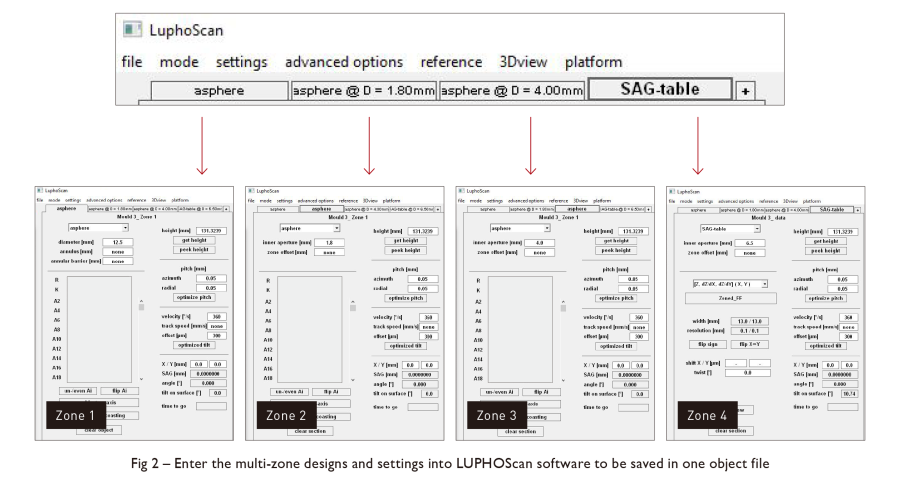Click coefficient list scroll-down arrow in Zone 2
This screenshot has width=900, height=481.
[352, 379]
